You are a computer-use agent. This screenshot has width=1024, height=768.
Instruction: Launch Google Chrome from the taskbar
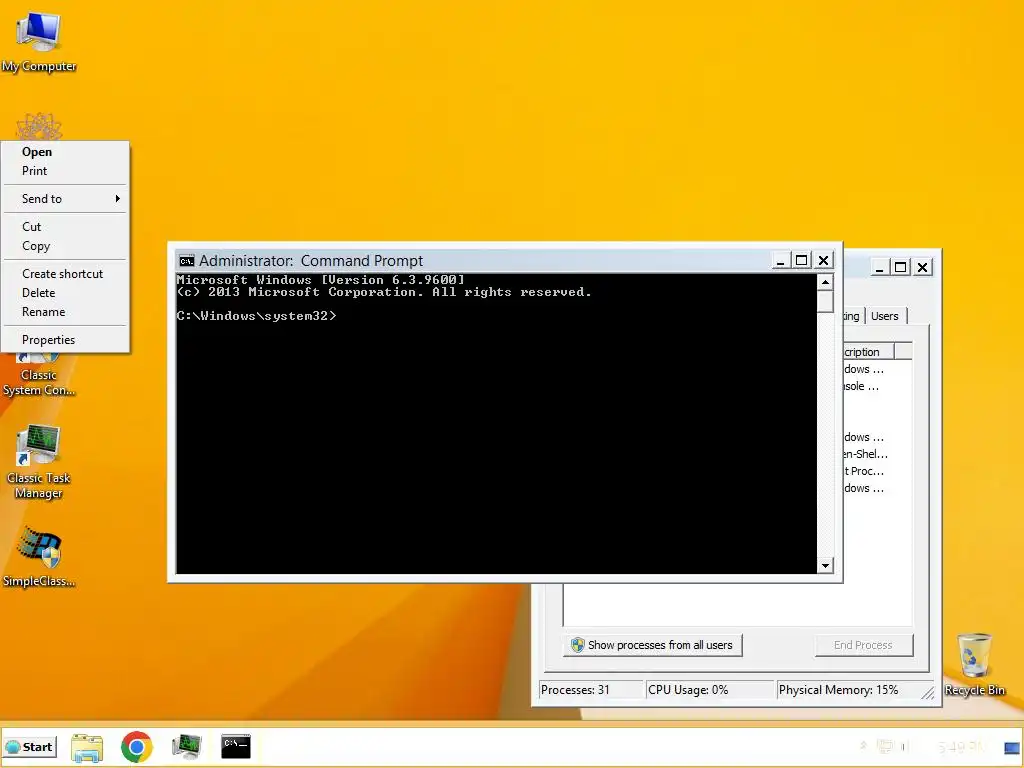136,746
